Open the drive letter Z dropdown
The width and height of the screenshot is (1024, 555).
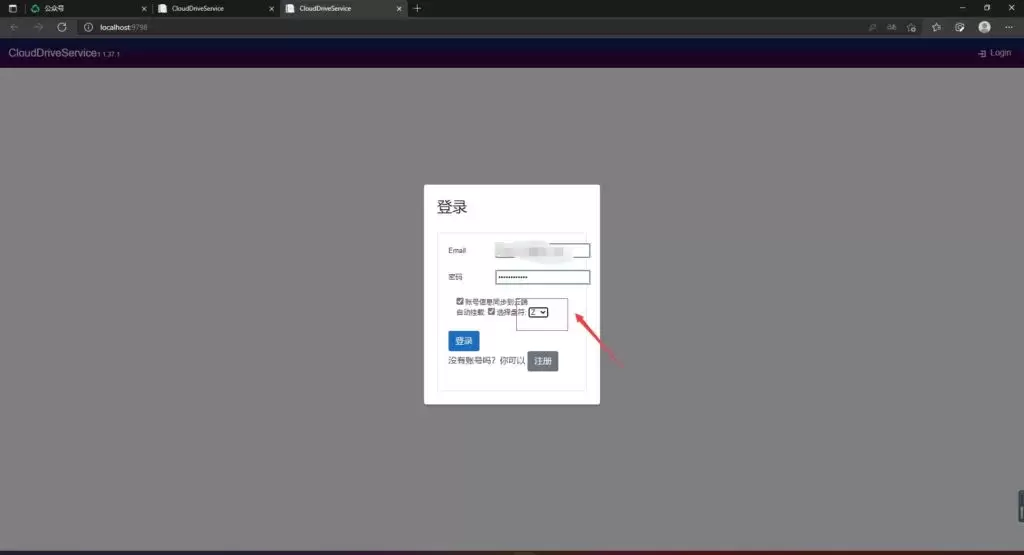pyautogui.click(x=538, y=312)
